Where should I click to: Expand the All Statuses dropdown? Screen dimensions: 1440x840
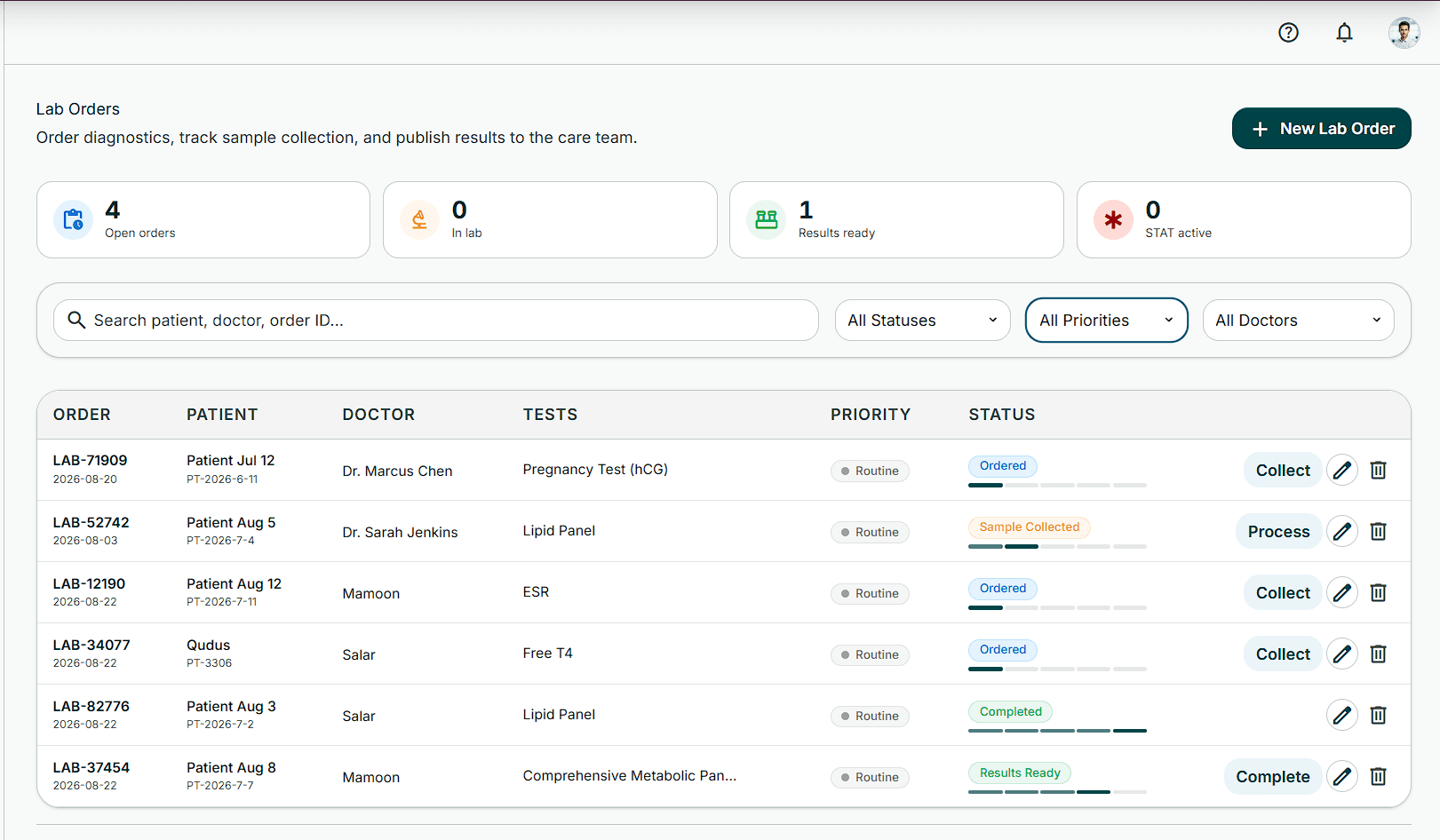coord(922,320)
